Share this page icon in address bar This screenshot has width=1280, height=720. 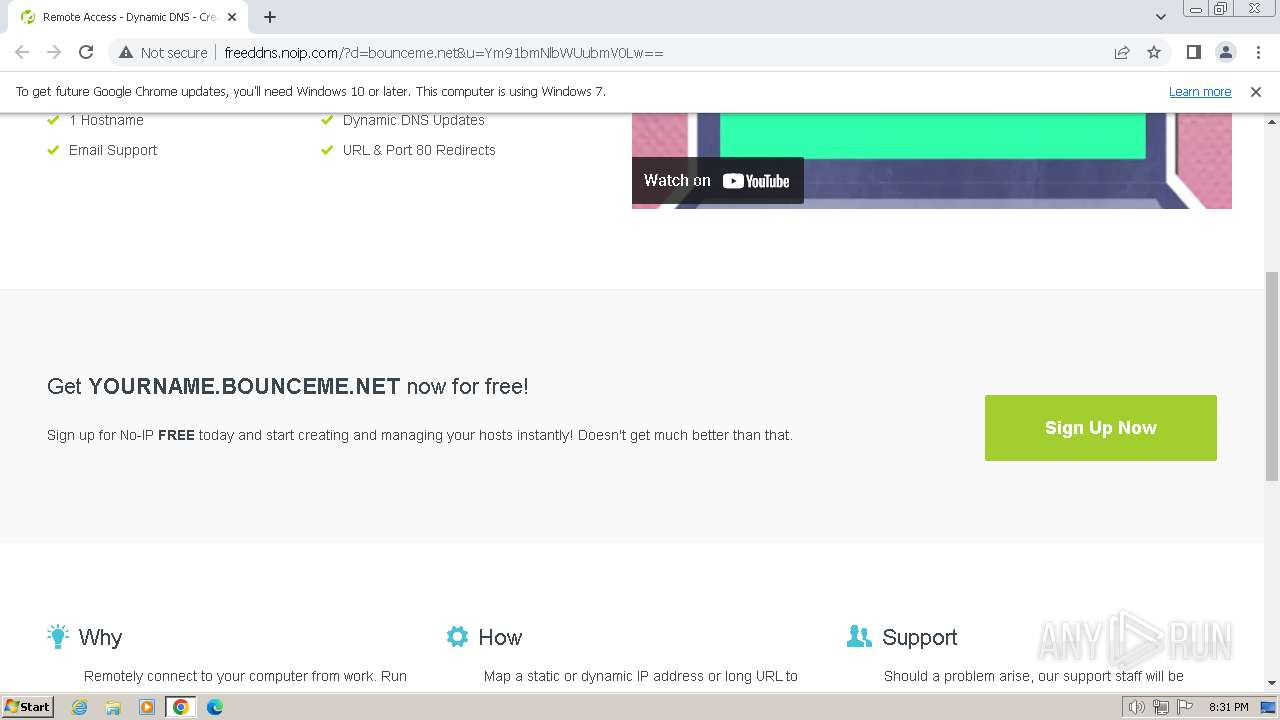coord(1122,52)
